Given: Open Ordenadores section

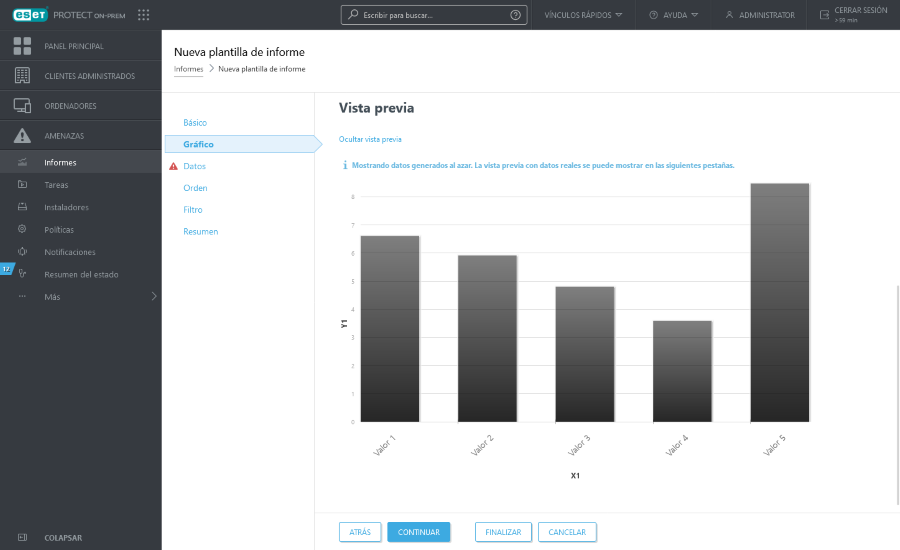Looking at the screenshot, I should pyautogui.click(x=80, y=106).
